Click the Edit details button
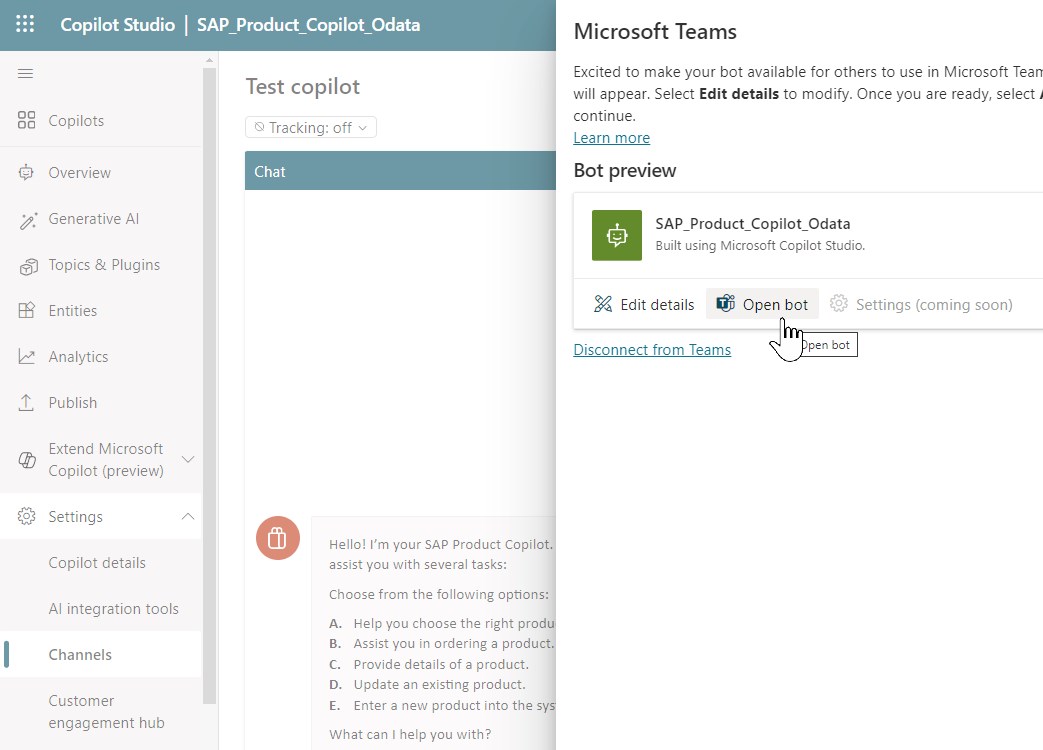Image resolution: width=1043 pixels, height=750 pixels. 644,305
